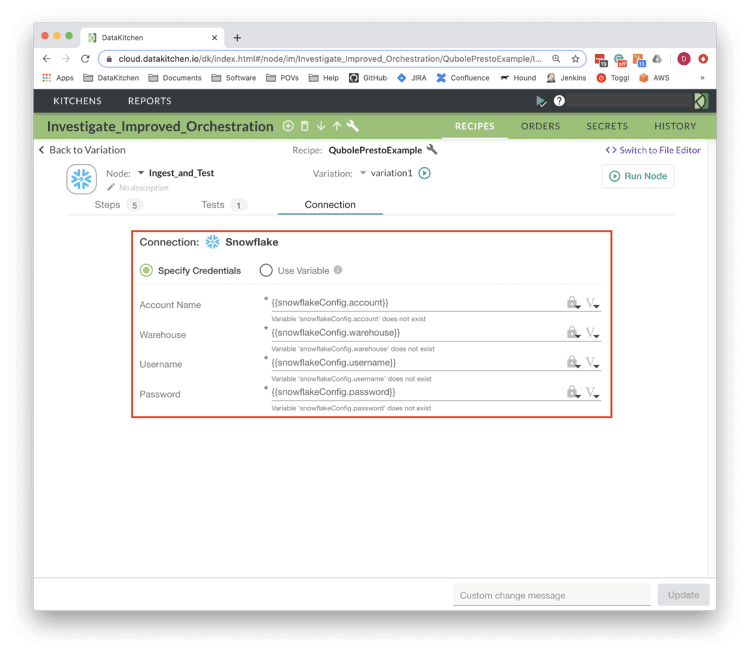Click the down arrow icon in green header
The image size is (750, 655).
321,126
